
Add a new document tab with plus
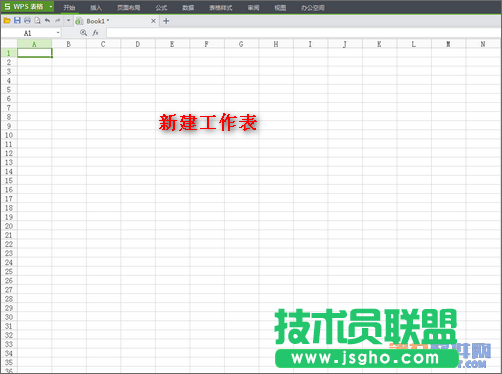click(x=166, y=21)
